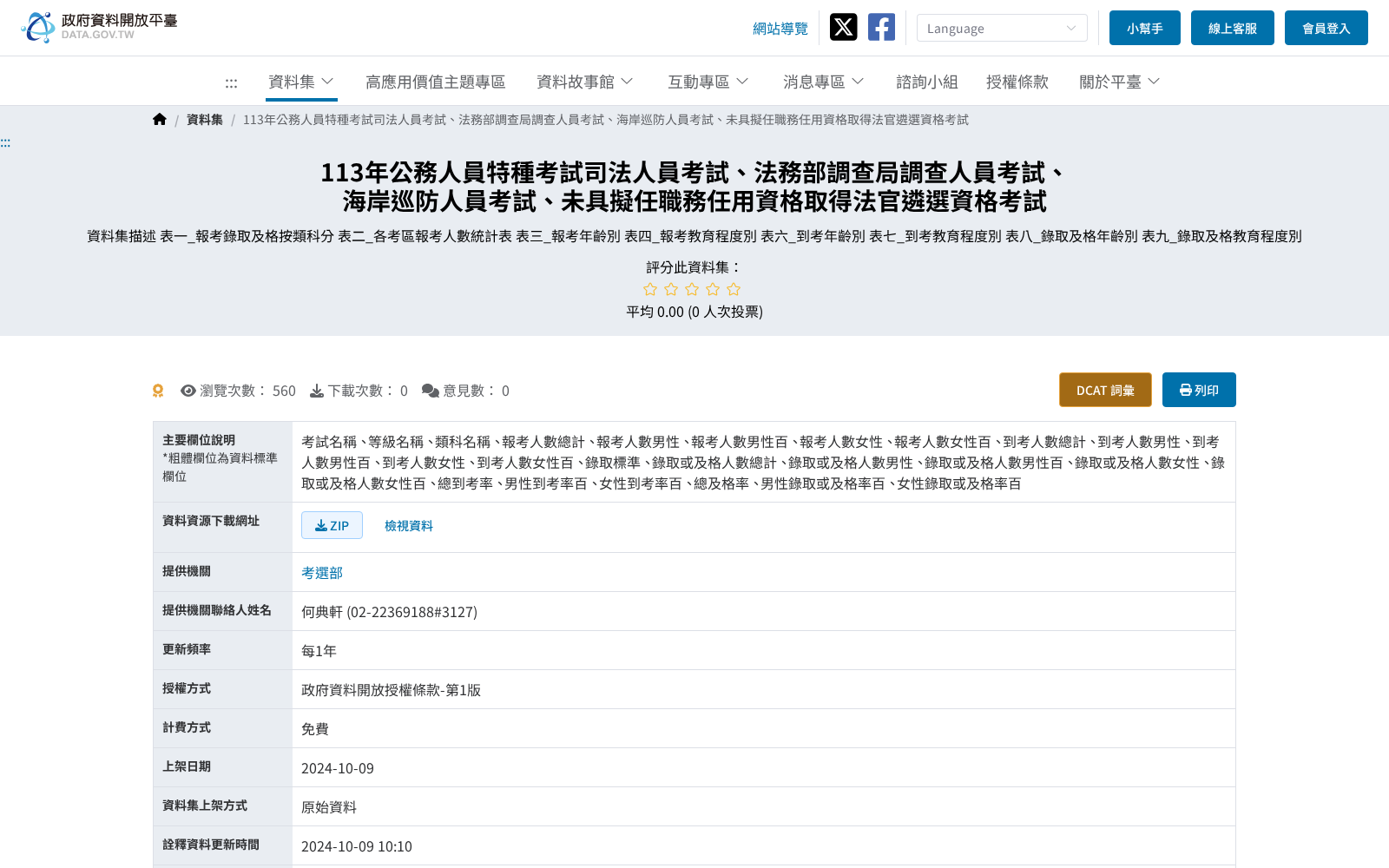Open 高應用價值主題專區 nav item
Image resolution: width=1389 pixels, height=868 pixels.
point(436,82)
